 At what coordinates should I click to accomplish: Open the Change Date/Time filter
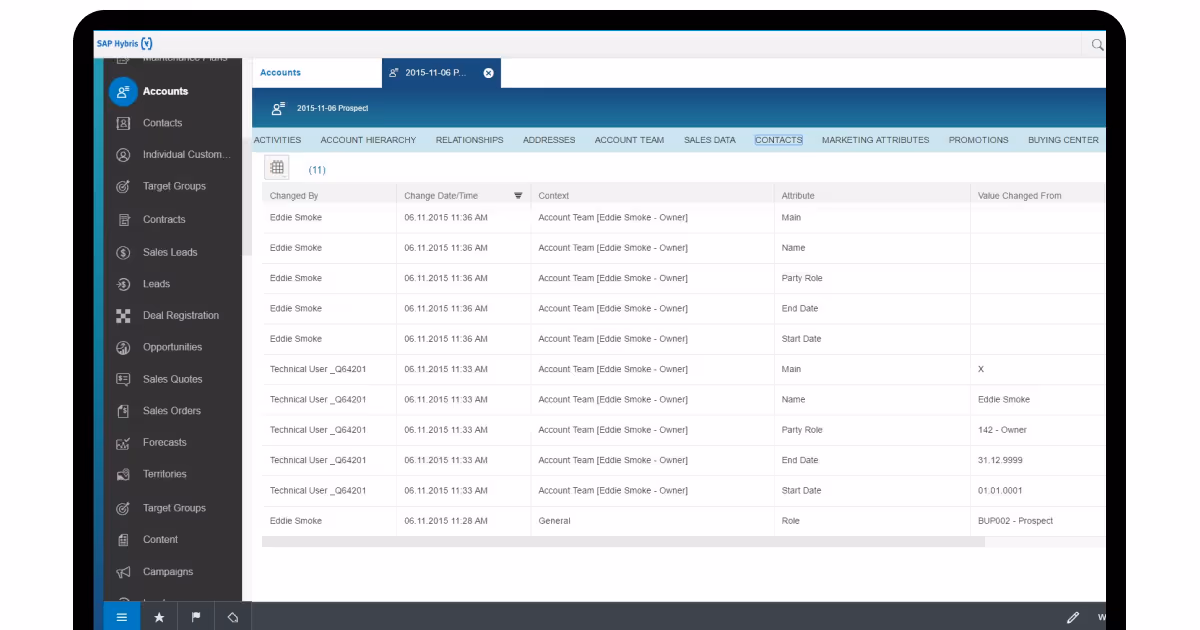(x=517, y=195)
